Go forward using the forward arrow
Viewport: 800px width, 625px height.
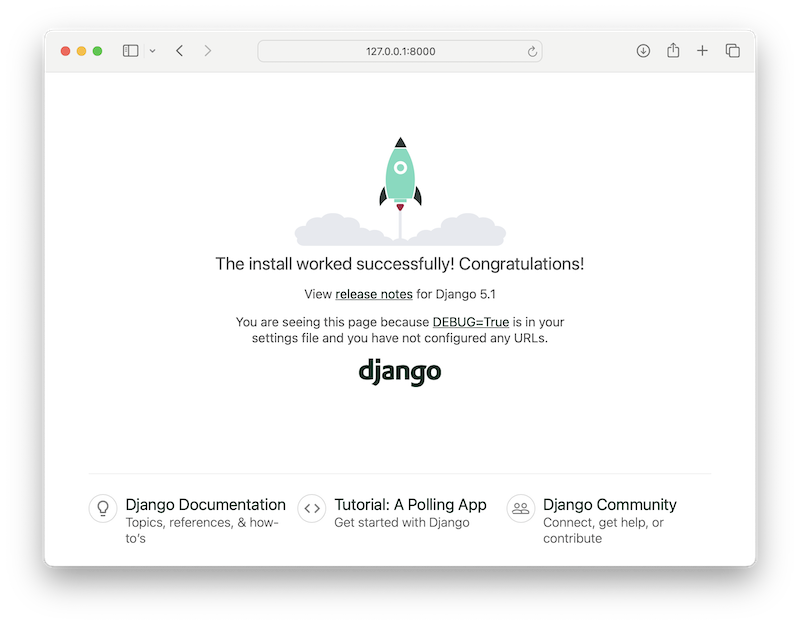[207, 51]
